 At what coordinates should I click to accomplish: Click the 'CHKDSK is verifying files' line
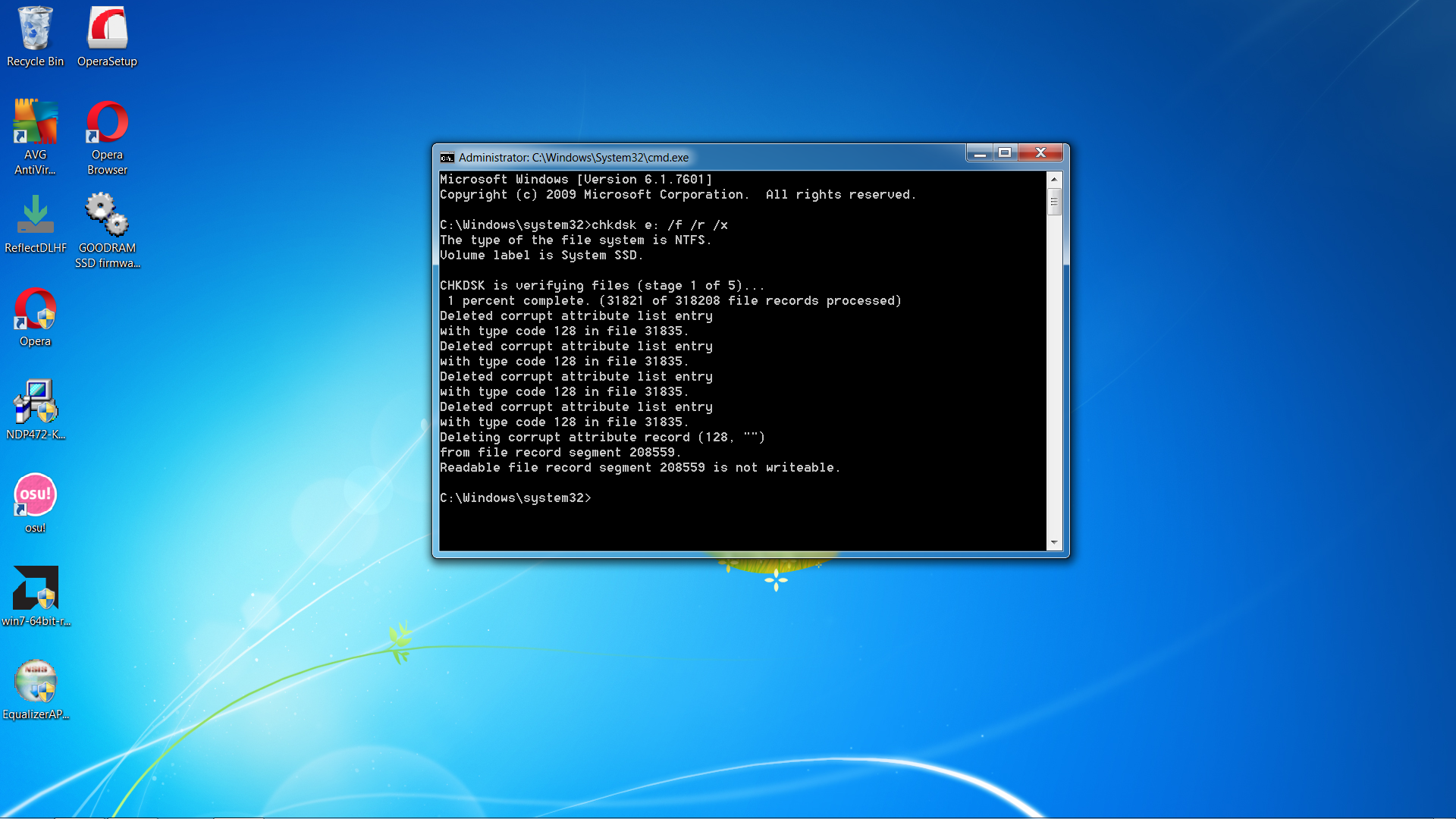point(602,286)
